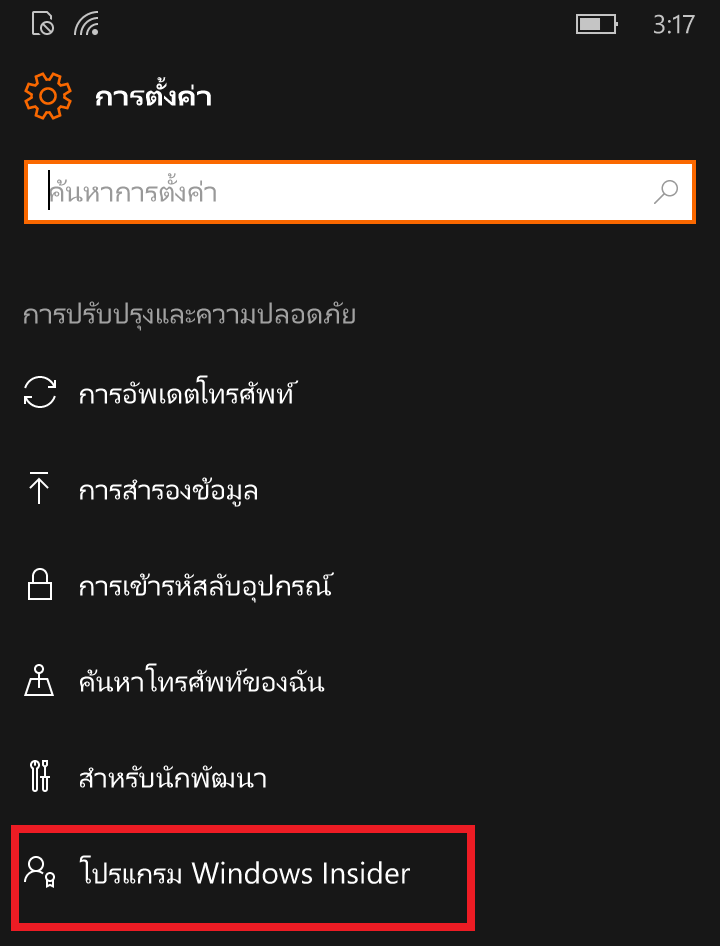Screen dimensions: 720x946
Task: Tap the phone update sync arrows icon
Action: pyautogui.click(x=40, y=392)
